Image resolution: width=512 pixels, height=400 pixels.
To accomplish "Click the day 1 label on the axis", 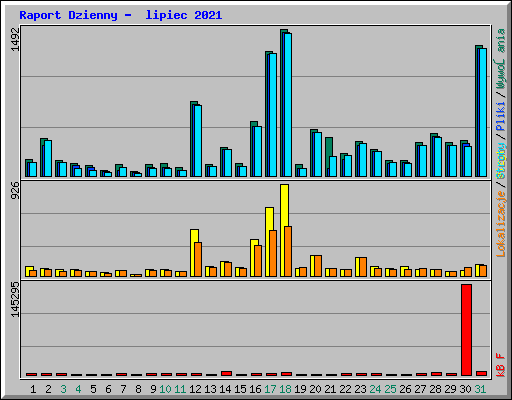I will [33, 389].
